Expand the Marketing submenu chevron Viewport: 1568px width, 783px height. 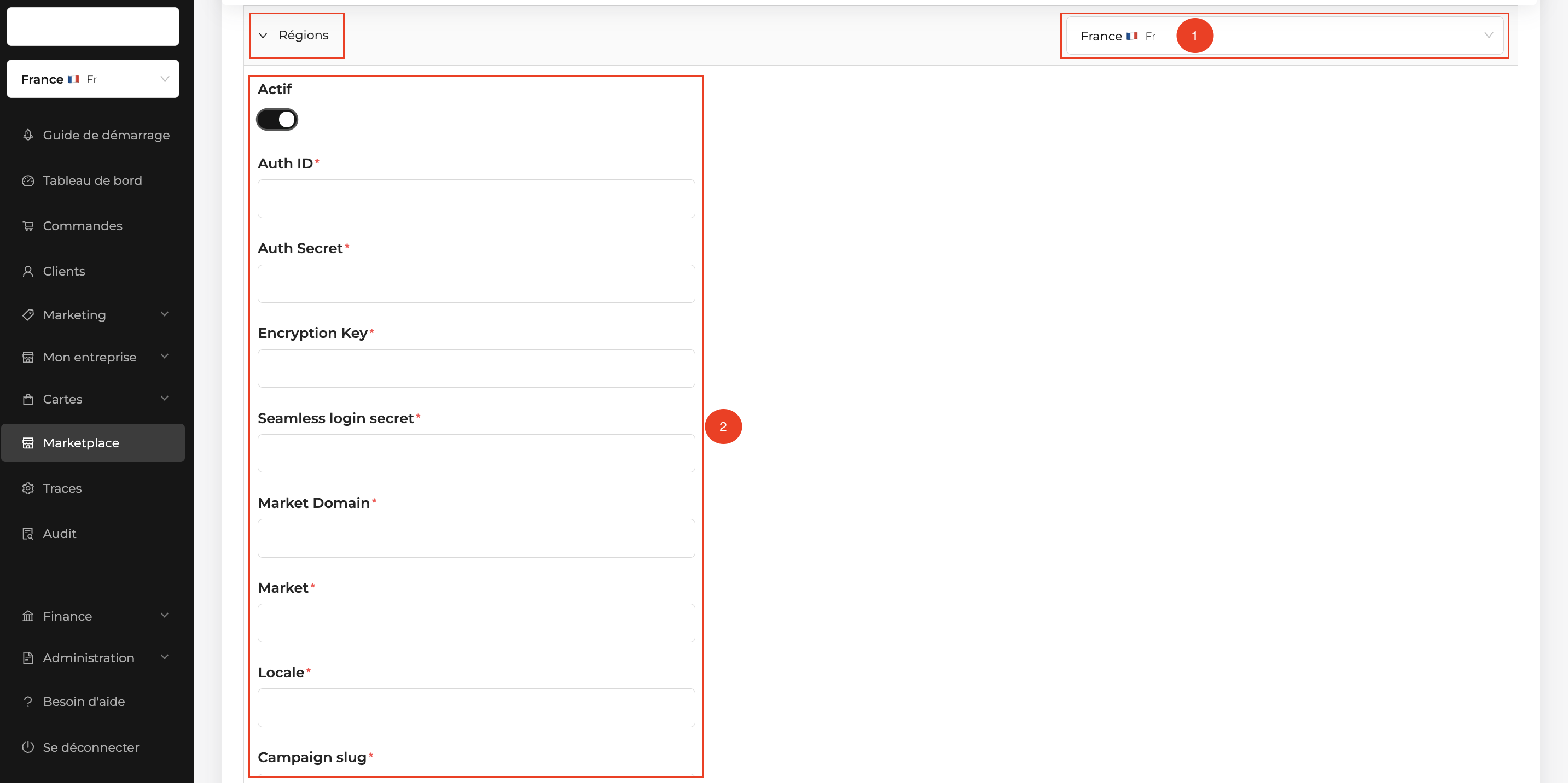(164, 314)
